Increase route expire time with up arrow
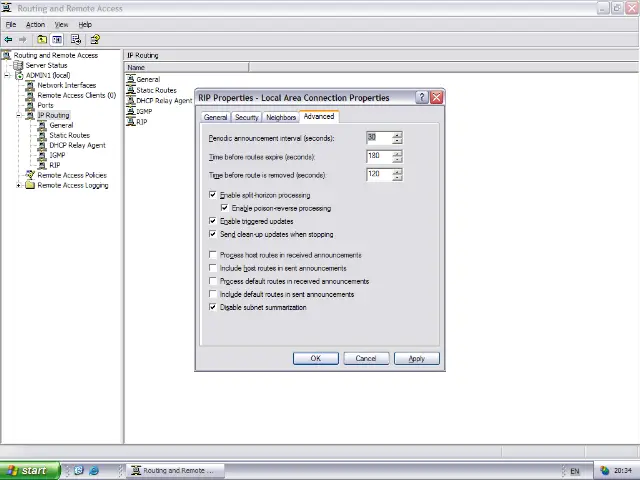The width and height of the screenshot is (640, 480). coord(397,153)
